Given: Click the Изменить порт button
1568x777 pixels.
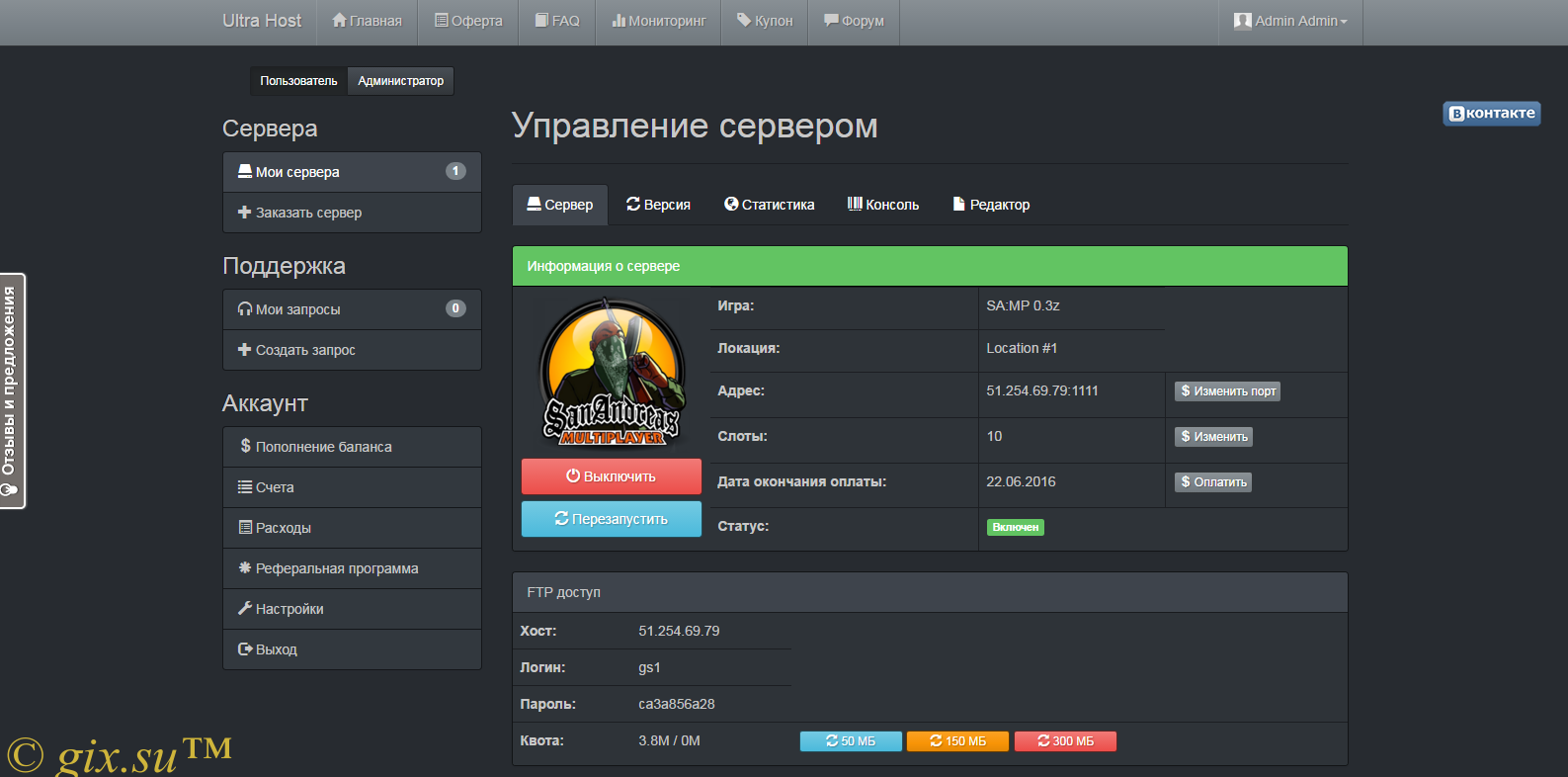Looking at the screenshot, I should pyautogui.click(x=1227, y=391).
